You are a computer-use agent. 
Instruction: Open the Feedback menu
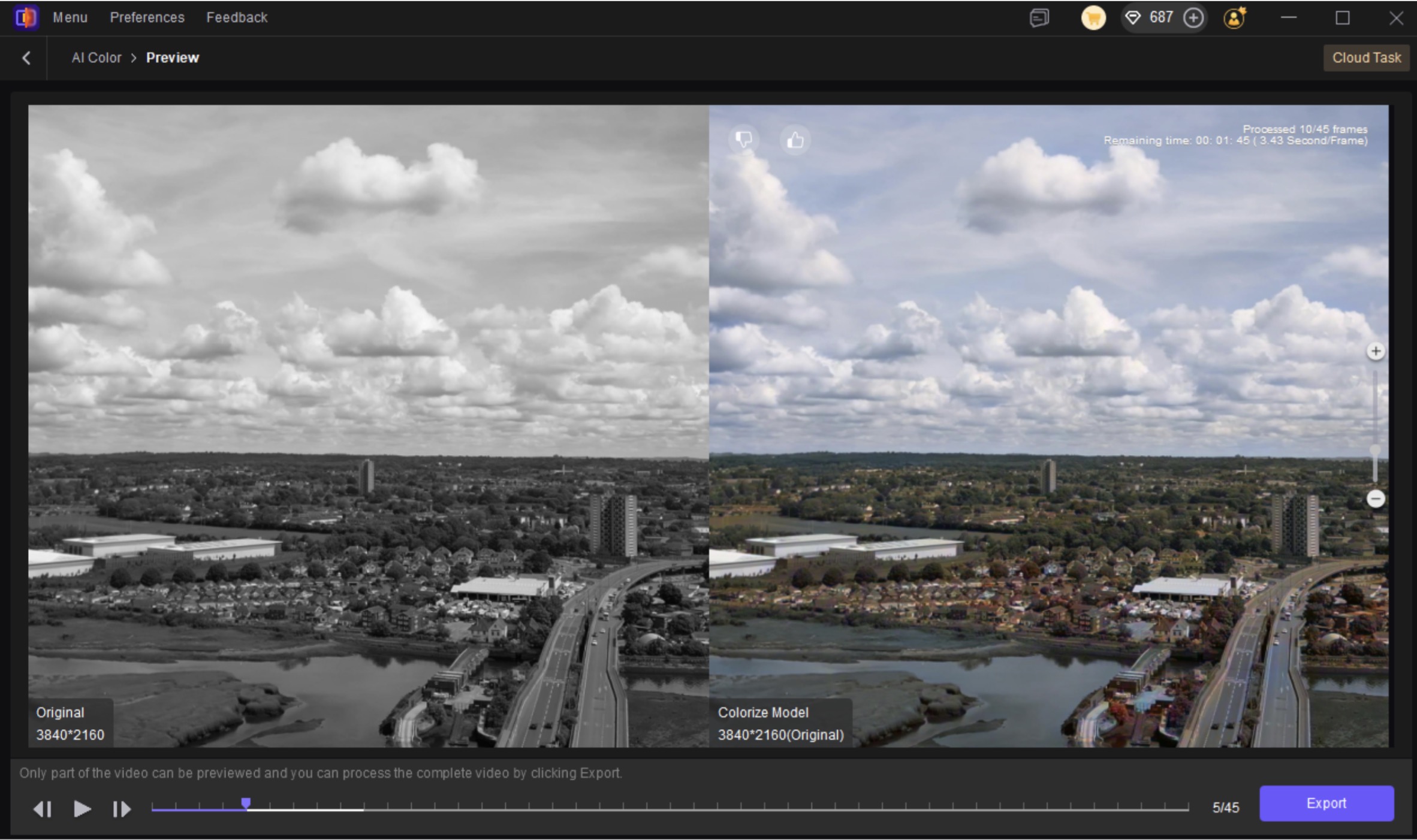(237, 17)
